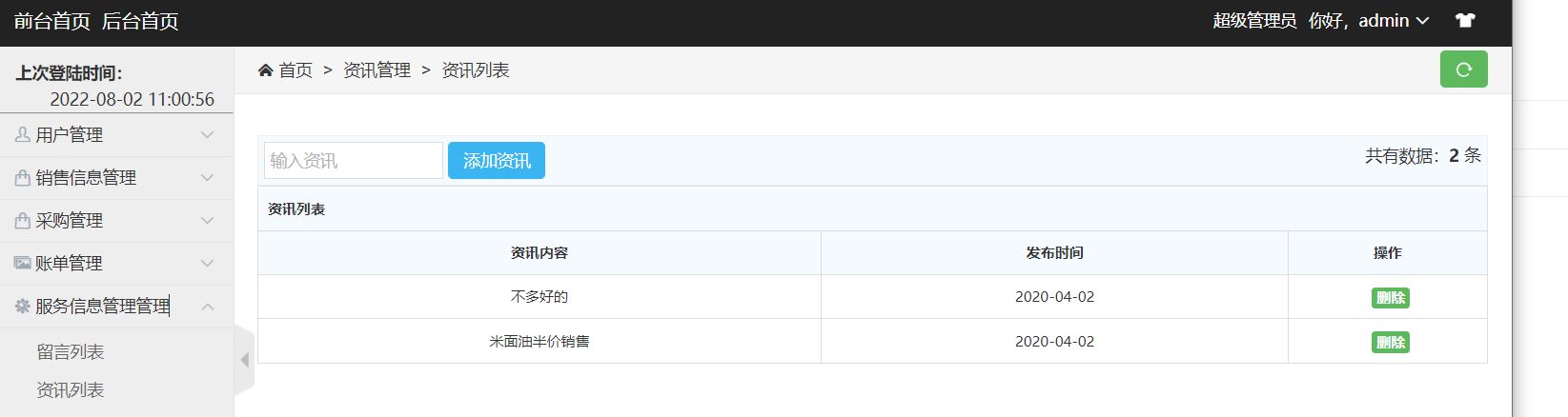Open the t-shirt skin theme icon

[1465, 20]
